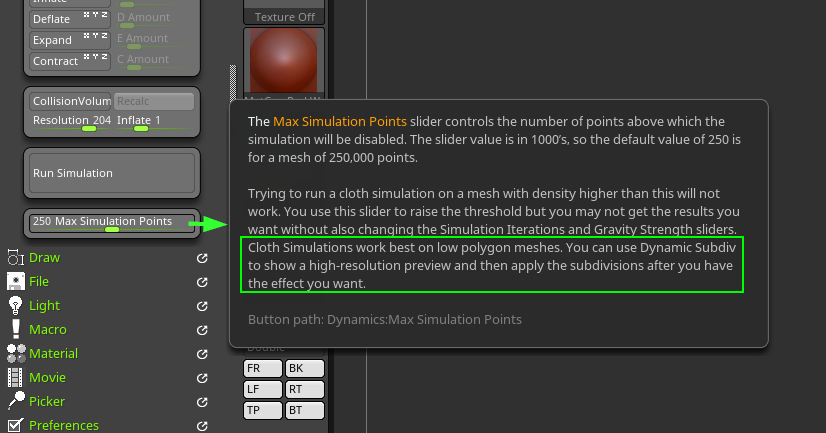
Task: Toggle the X axis modifier on Deflate
Action: point(86,15)
